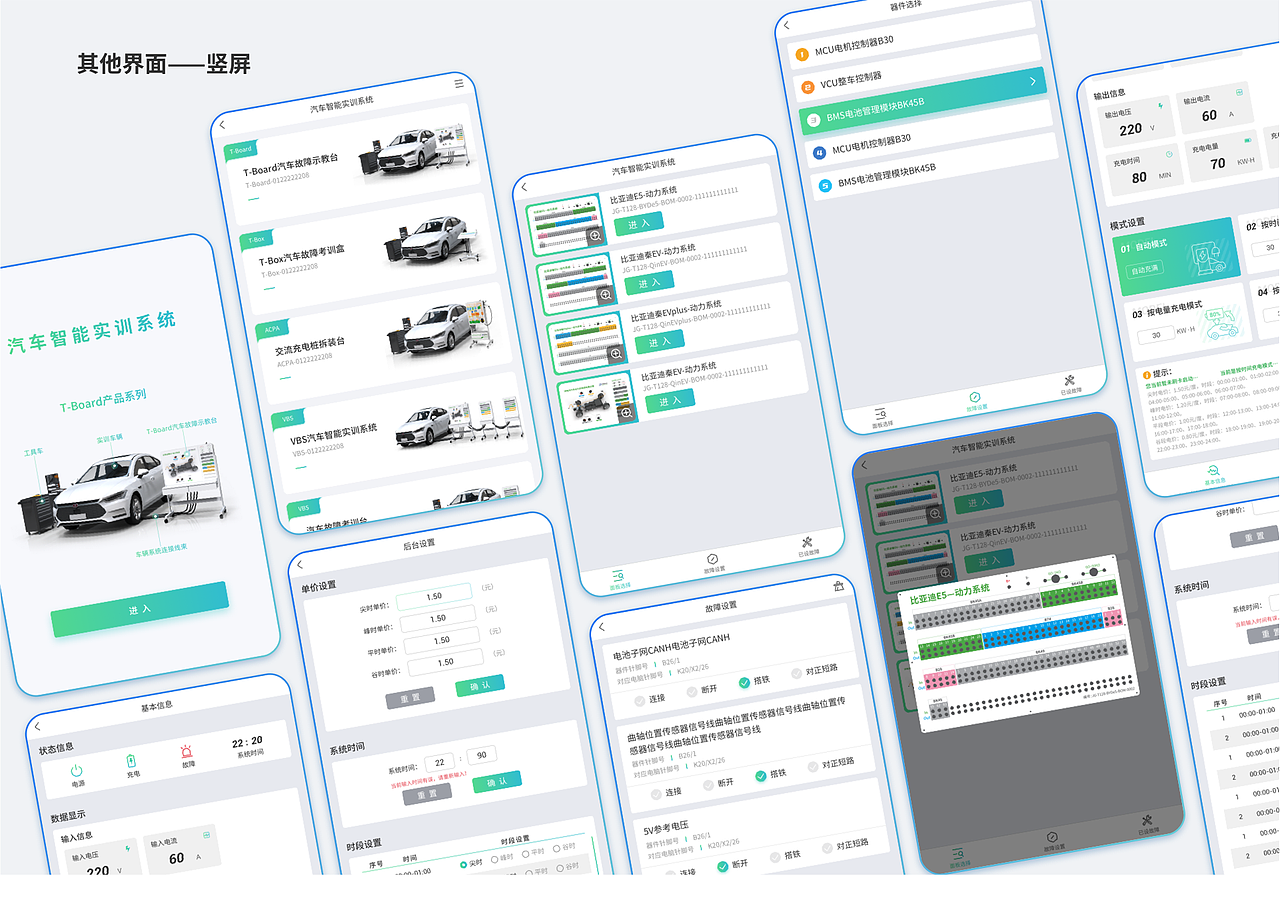Viewport: 1280px width, 916px height.
Task: Enter the 比亚迪E5-动力系统 panel
Action: pyautogui.click(x=639, y=224)
